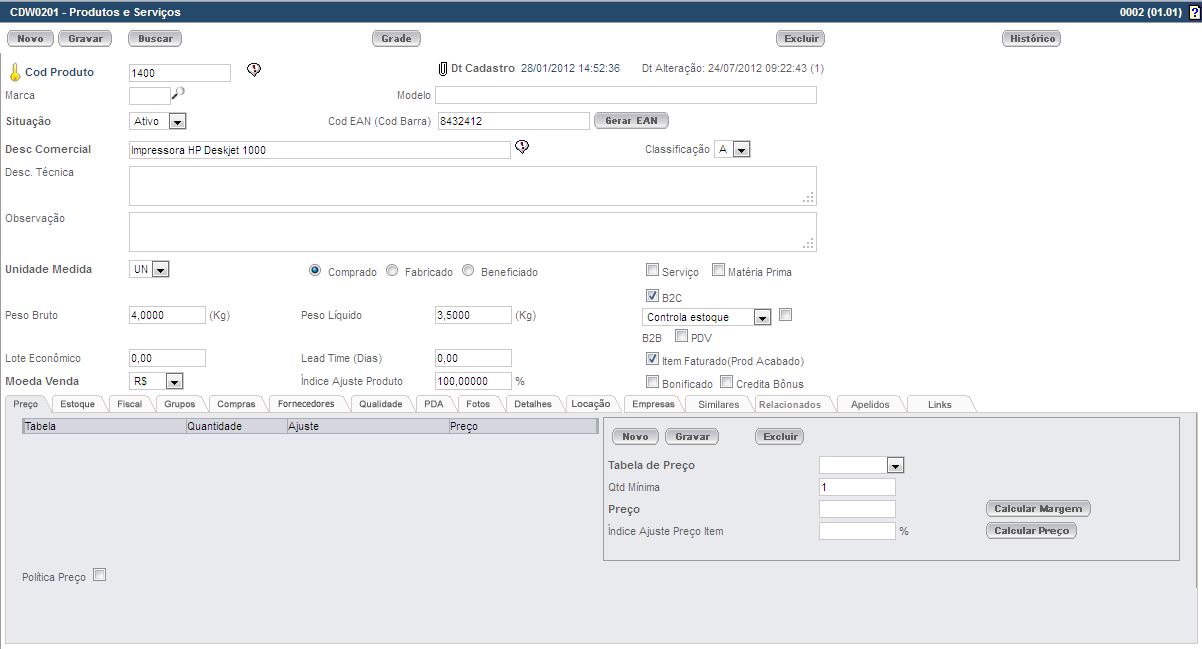Open the Fornecedores tab

[x=308, y=404]
